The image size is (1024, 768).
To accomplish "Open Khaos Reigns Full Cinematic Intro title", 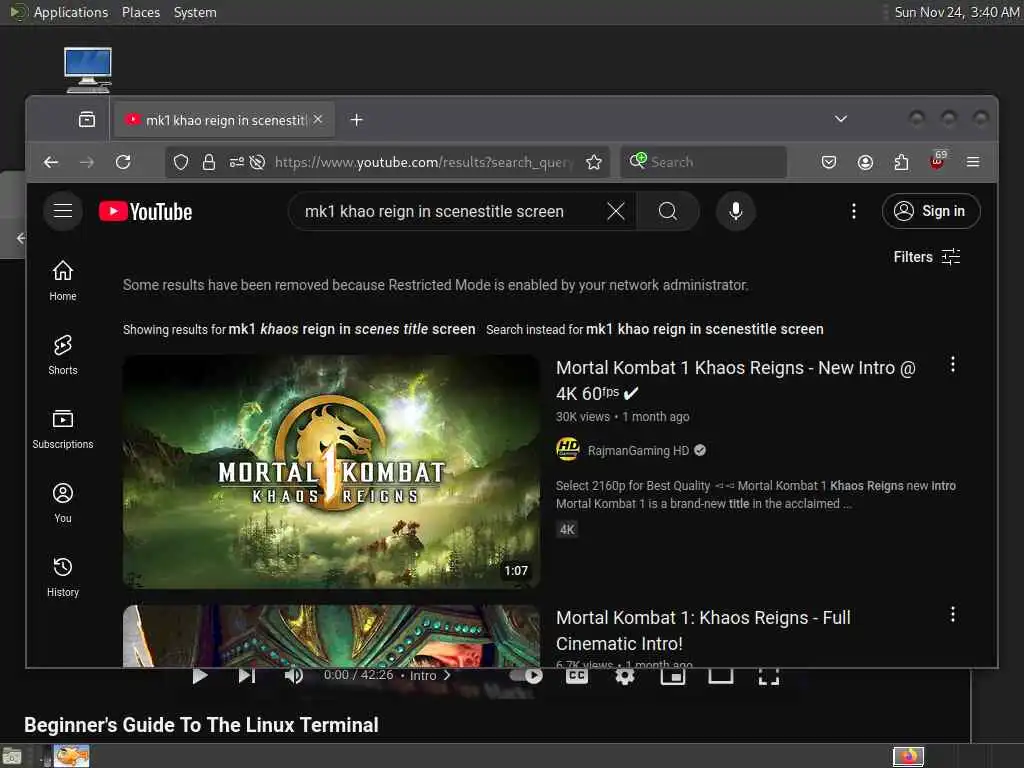I will [703, 630].
